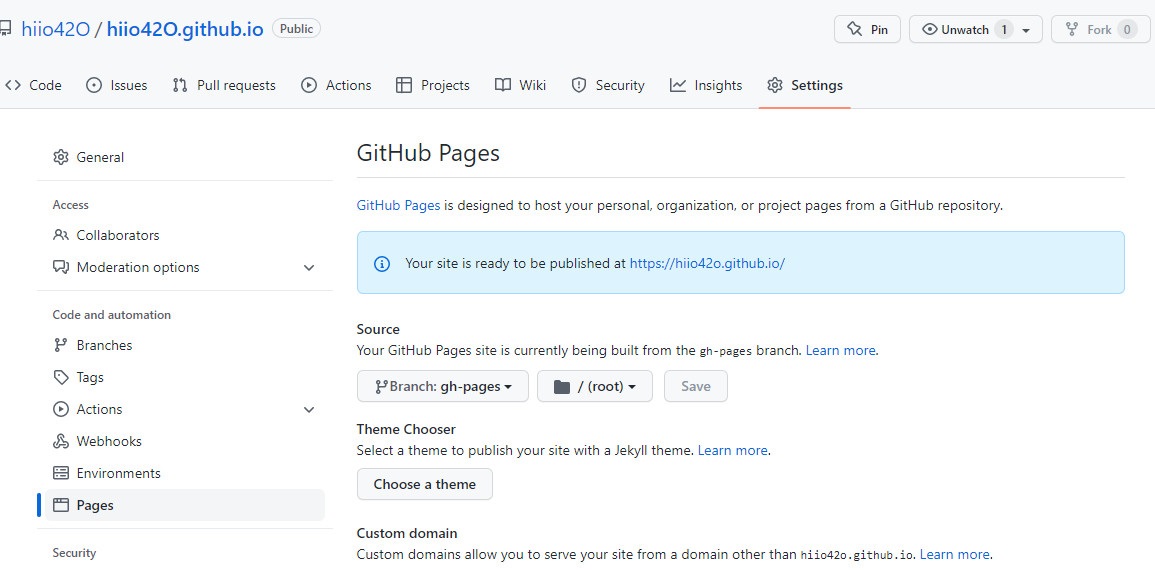Click the Moderation options sidebar item
1155x570 pixels.
click(184, 267)
